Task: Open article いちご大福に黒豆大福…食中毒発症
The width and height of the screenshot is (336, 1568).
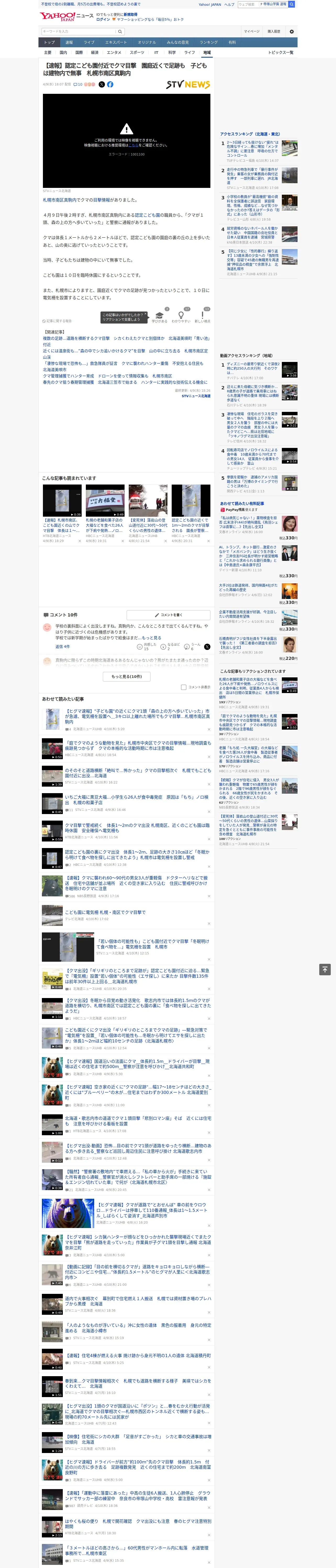Action: coord(137,800)
